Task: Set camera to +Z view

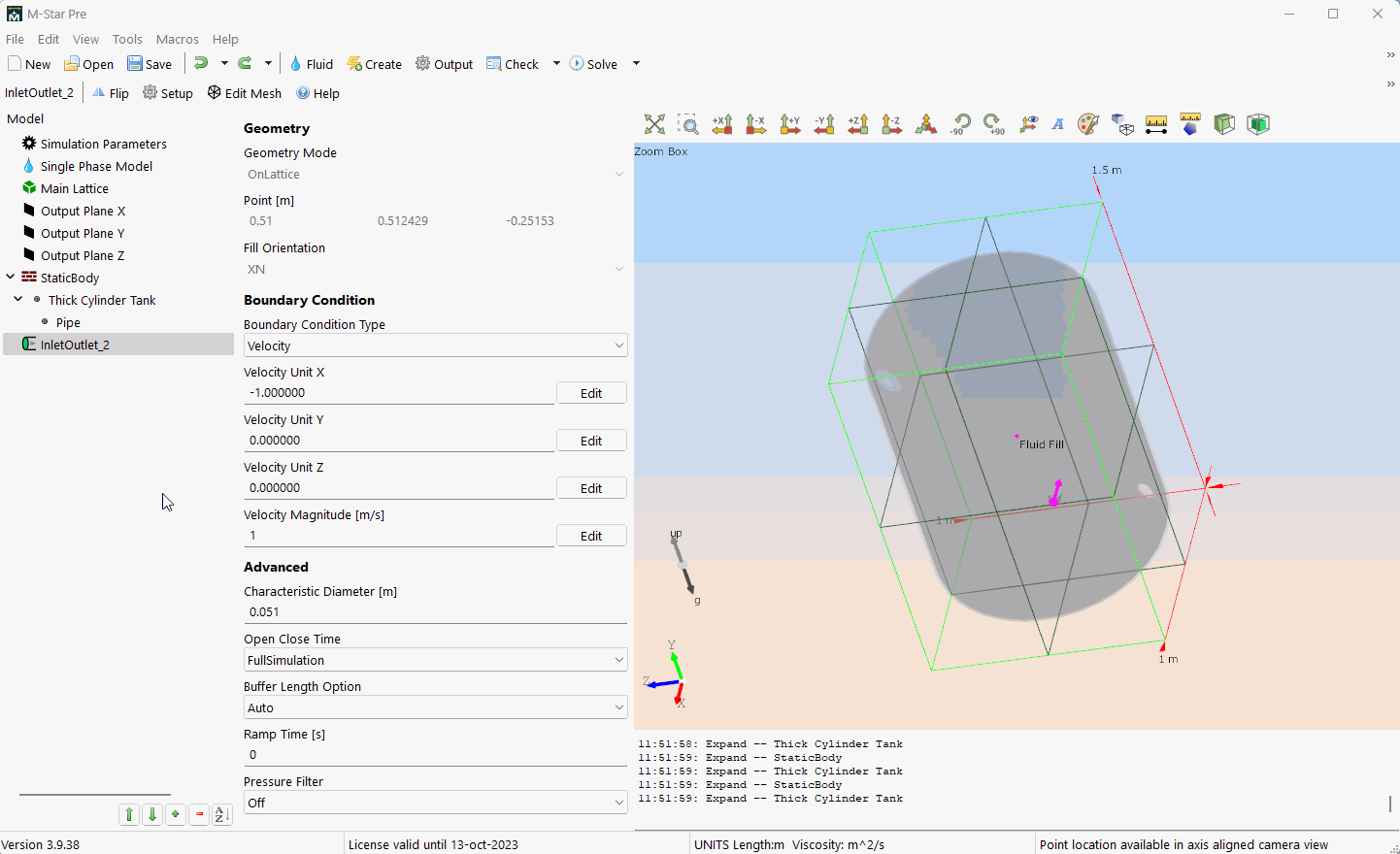Action: pos(858,124)
